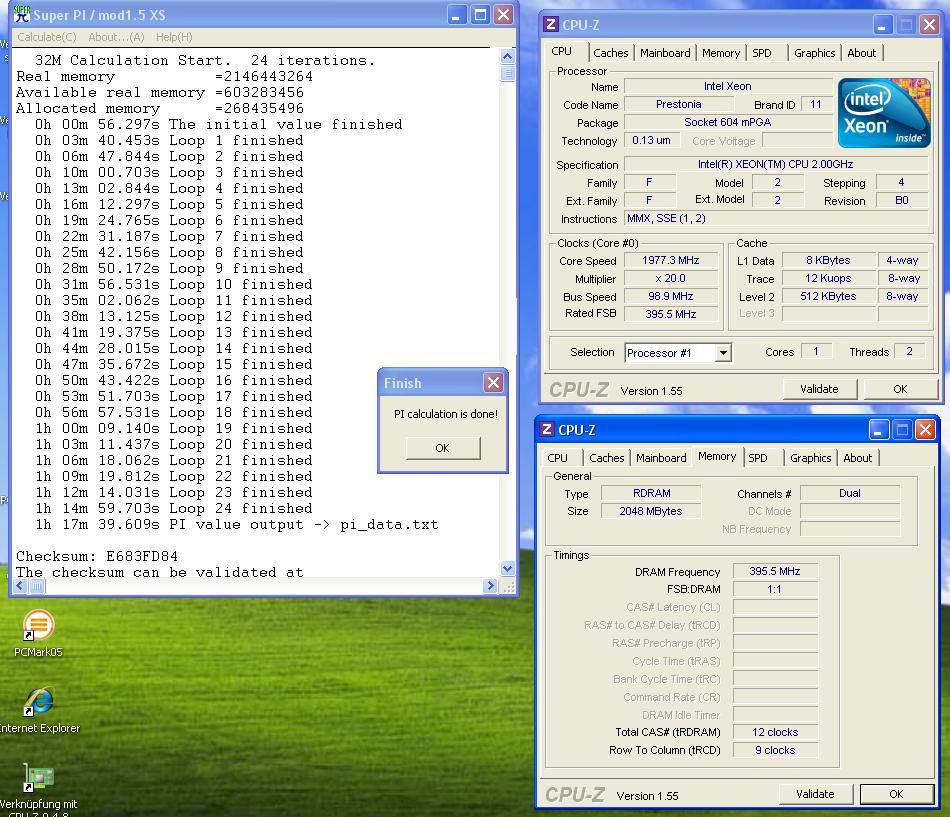This screenshot has width=950, height=817.
Task: Click the '9 clocks' Row To Column value
Action: (x=775, y=750)
